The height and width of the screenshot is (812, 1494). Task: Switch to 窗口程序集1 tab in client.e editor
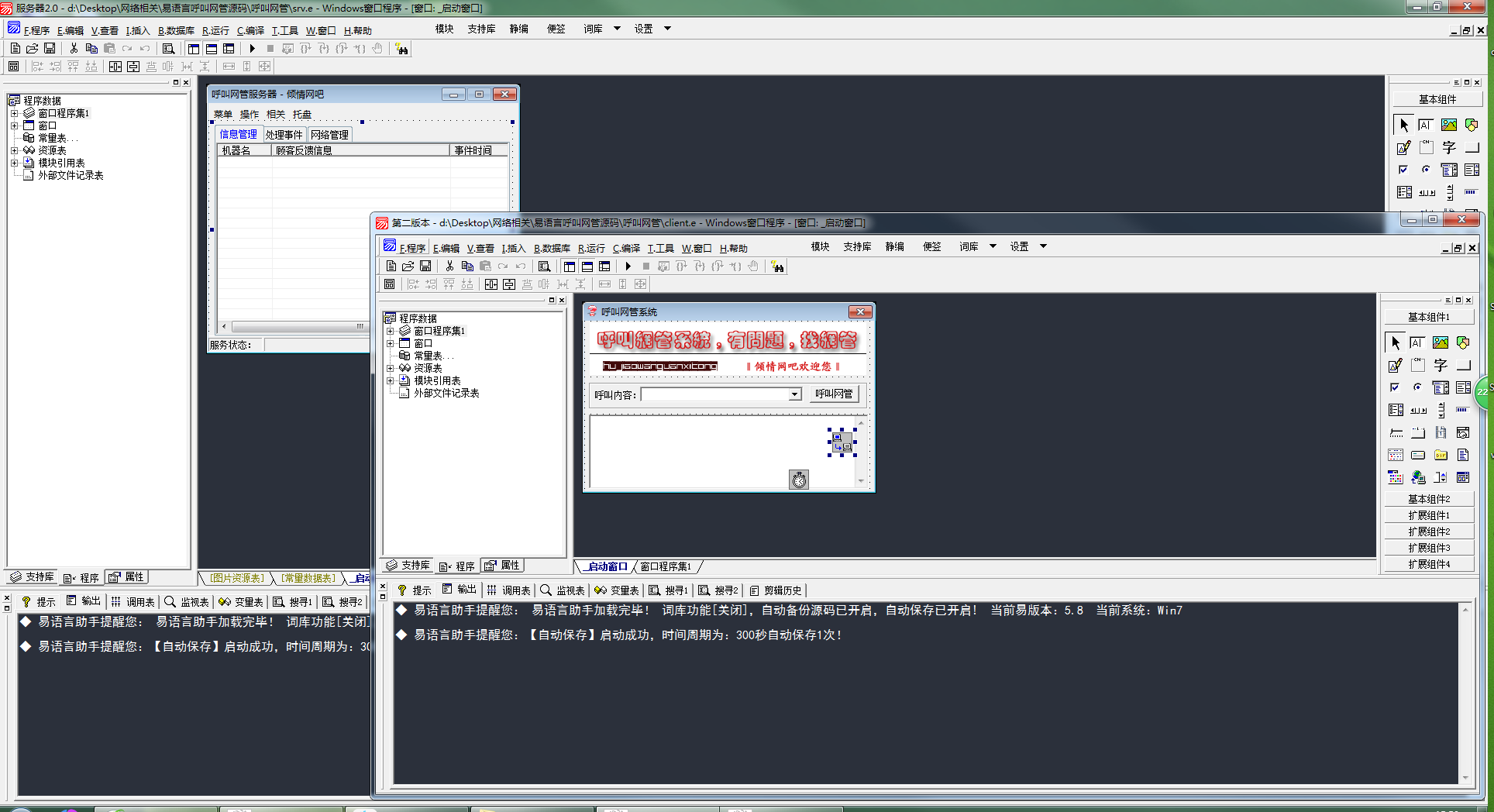click(x=666, y=566)
